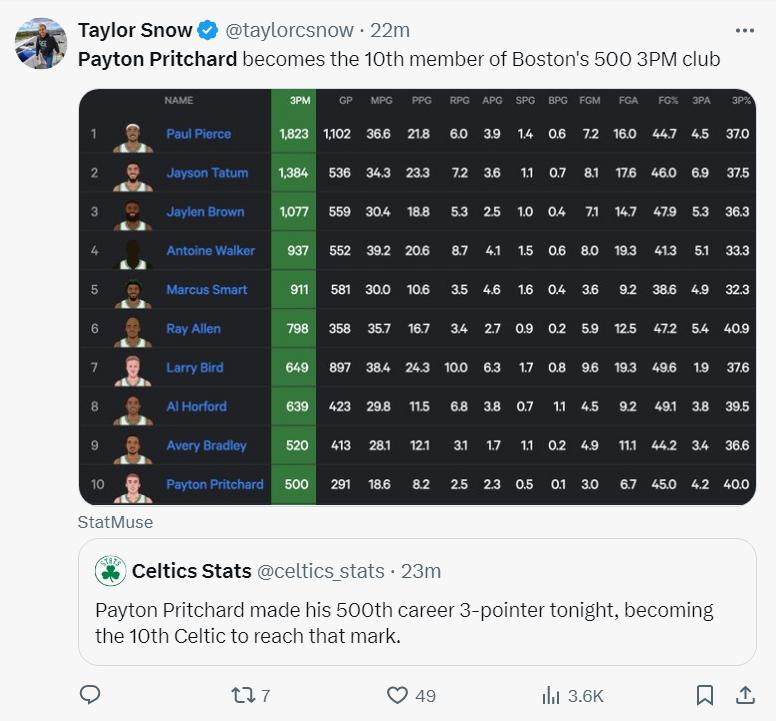
Task: Click the Celtics Stats shamrock avatar
Action: 110,571
